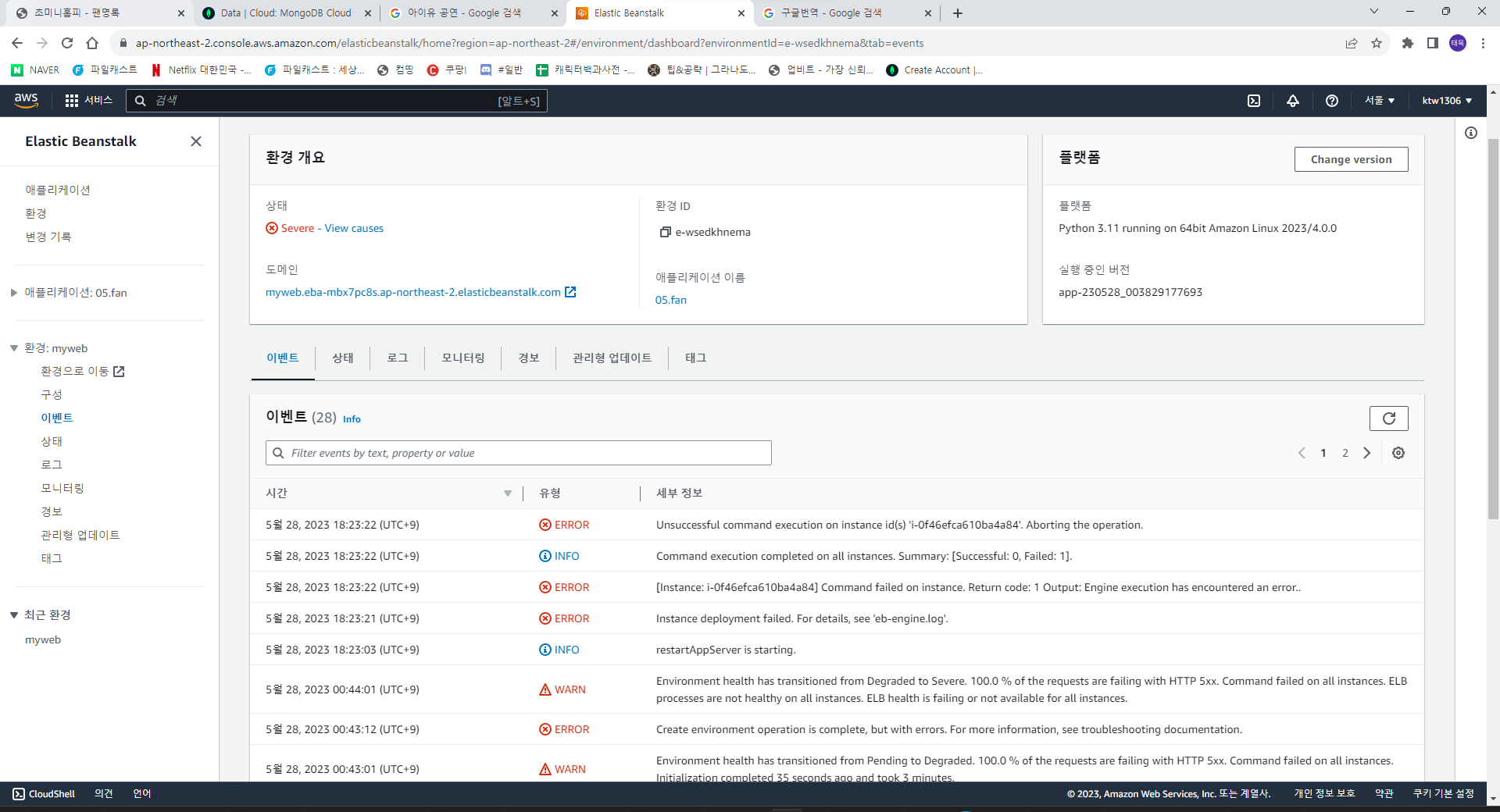Switch to the 모니터링 tab

coord(462,358)
